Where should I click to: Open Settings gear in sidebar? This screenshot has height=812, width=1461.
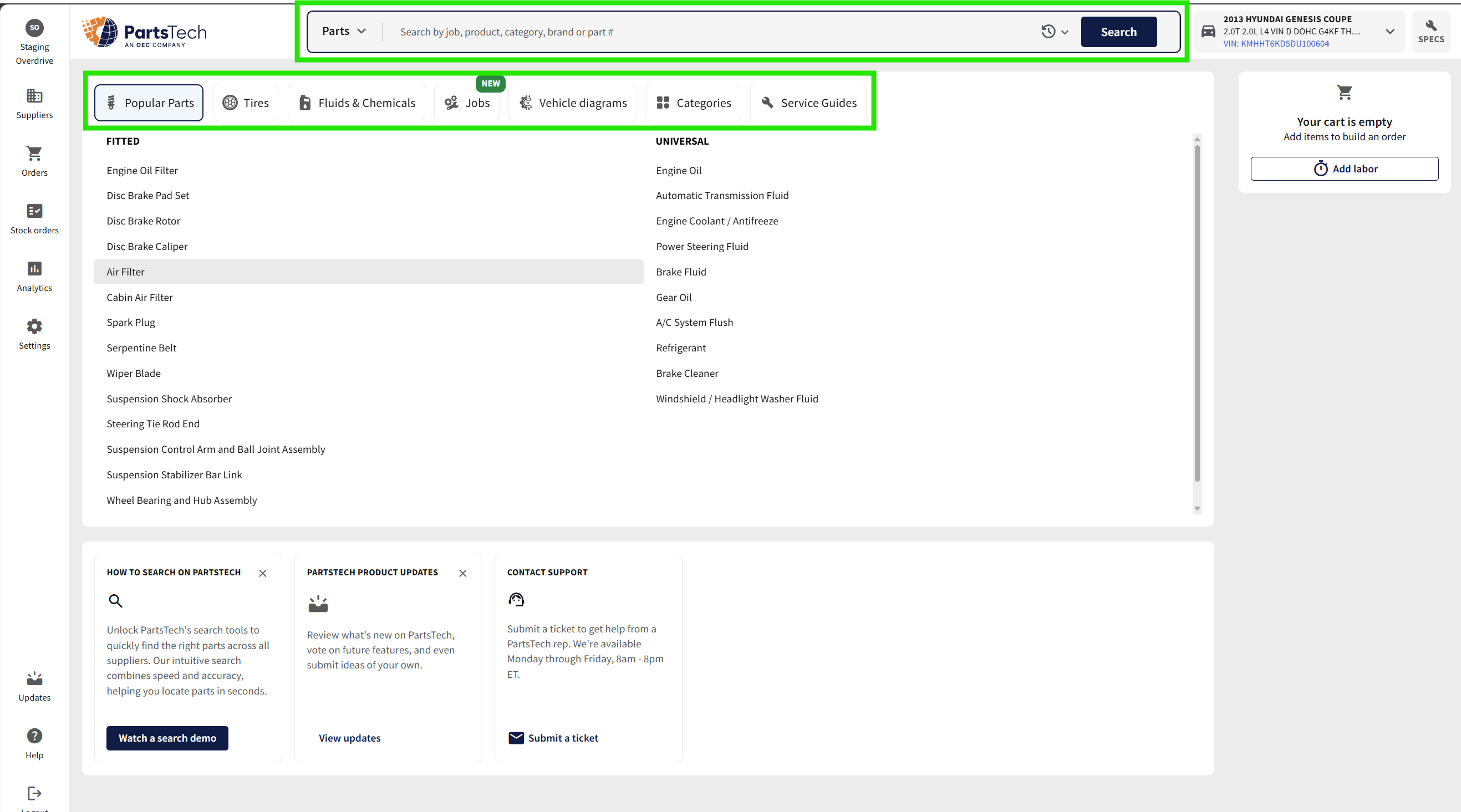click(34, 326)
